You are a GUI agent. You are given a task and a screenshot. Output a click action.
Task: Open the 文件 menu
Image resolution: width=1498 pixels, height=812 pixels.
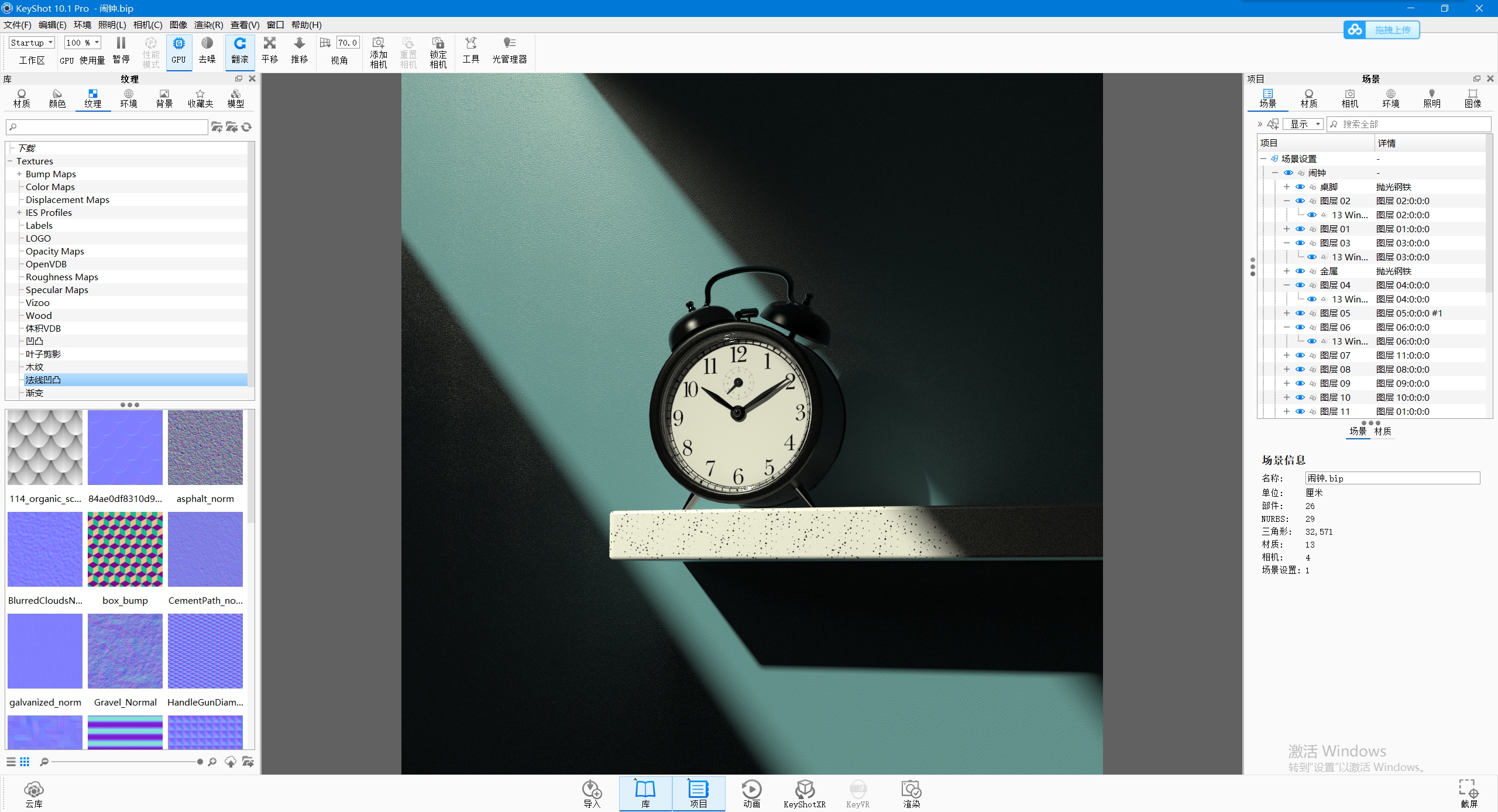[16, 25]
